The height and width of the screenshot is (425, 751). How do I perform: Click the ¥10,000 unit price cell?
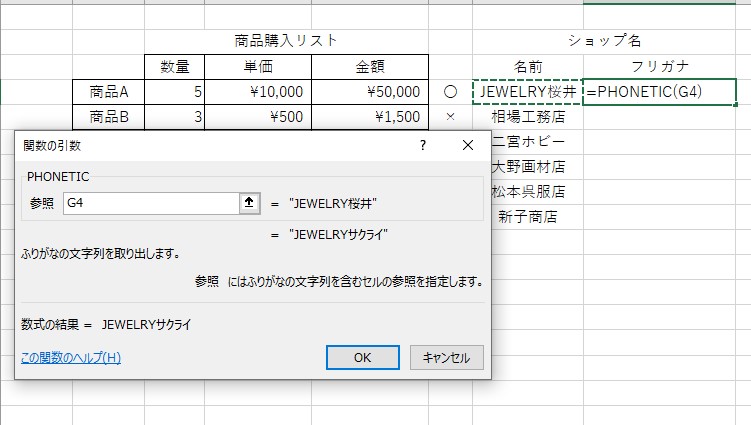259,92
